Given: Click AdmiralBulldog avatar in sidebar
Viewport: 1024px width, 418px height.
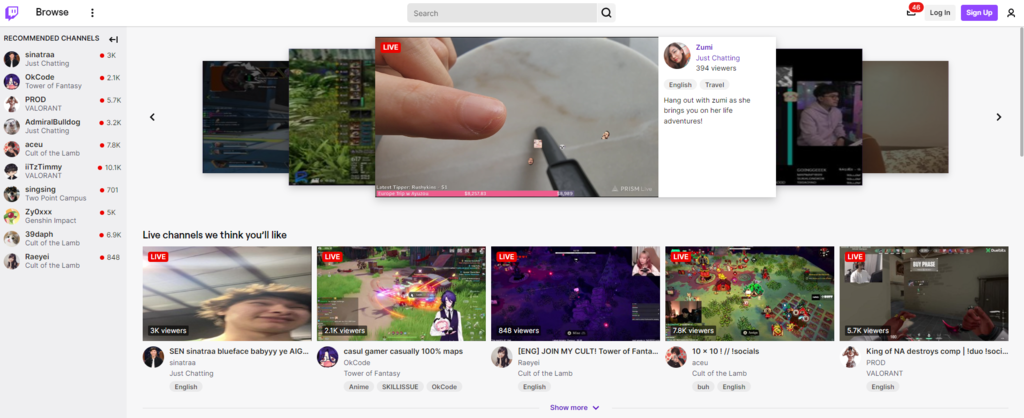Looking at the screenshot, I should tap(12, 126).
